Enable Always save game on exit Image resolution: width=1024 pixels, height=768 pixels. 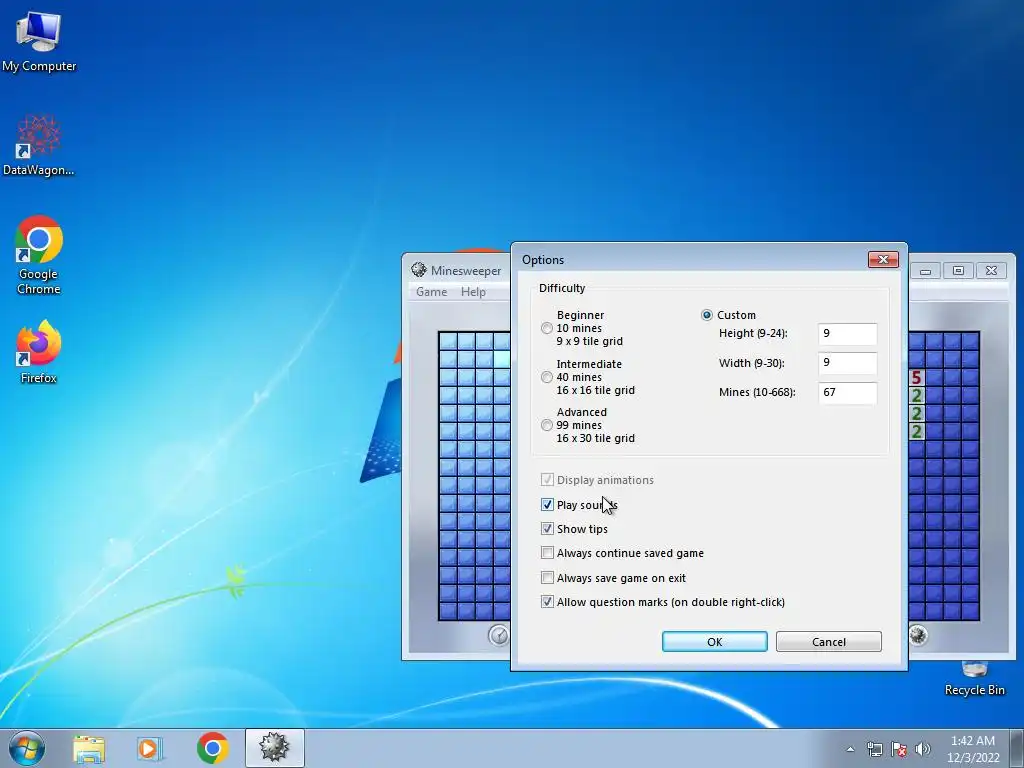point(547,577)
